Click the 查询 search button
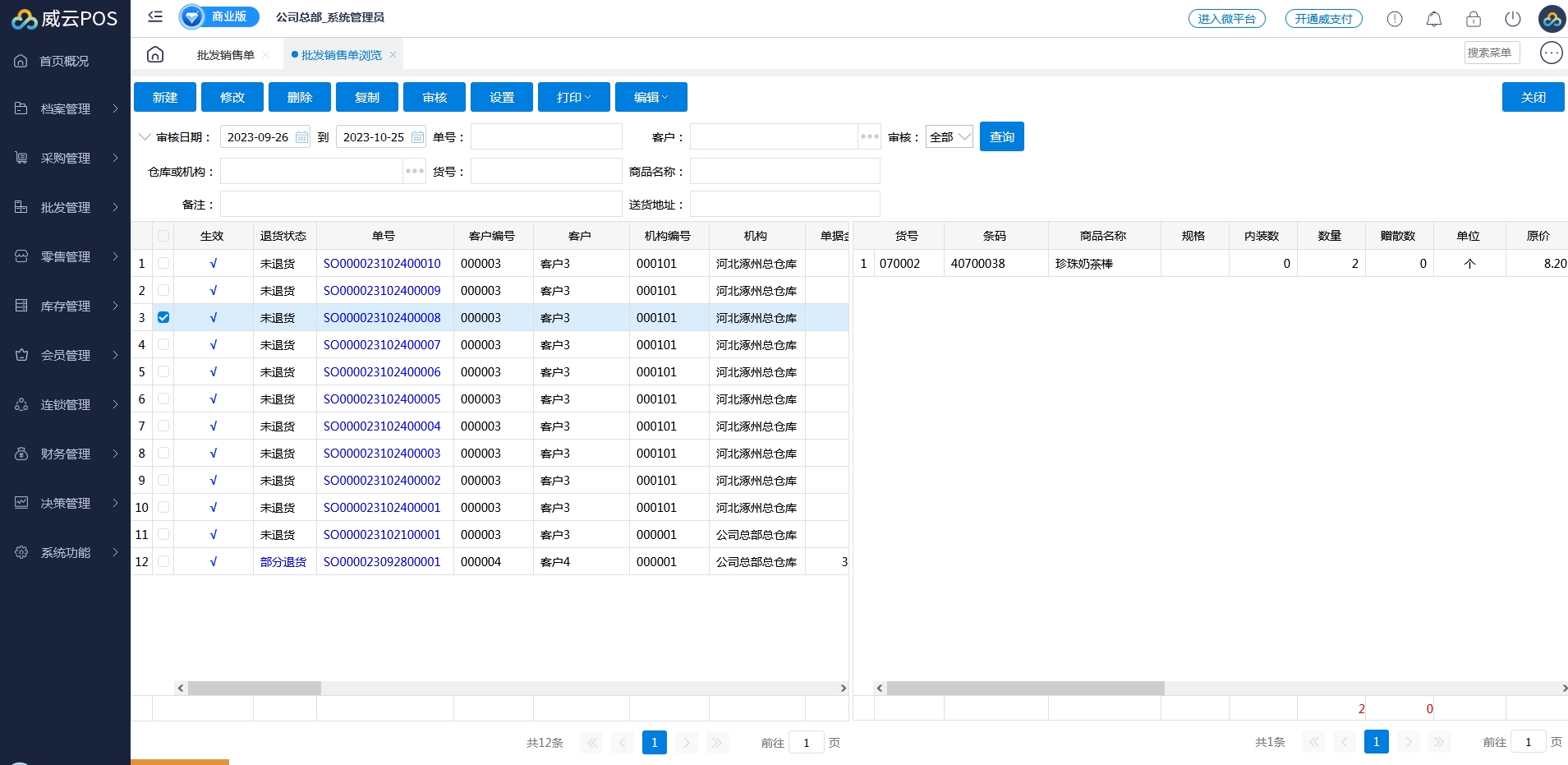Screen dimensions: 1568x765 point(1001,137)
